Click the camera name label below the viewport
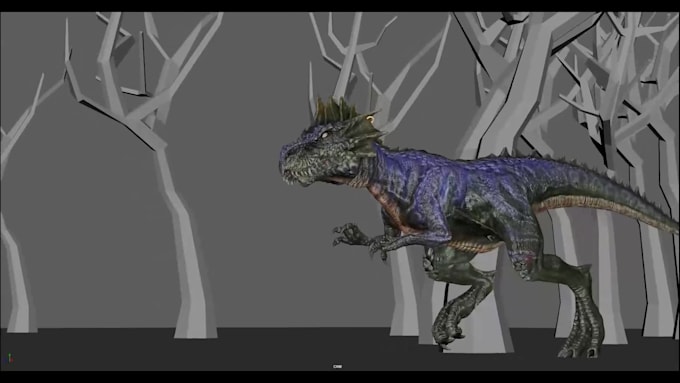Image resolution: width=680 pixels, height=383 pixels. (337, 367)
